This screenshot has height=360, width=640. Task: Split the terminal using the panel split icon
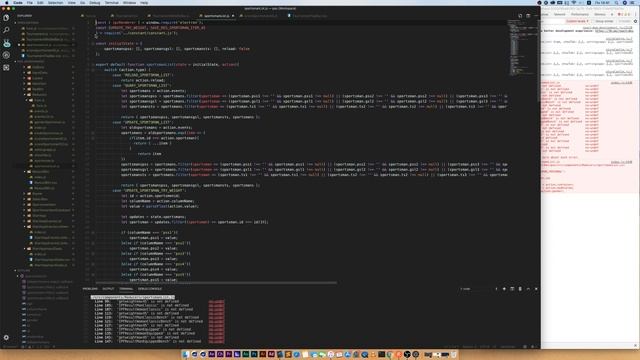coord(512,289)
